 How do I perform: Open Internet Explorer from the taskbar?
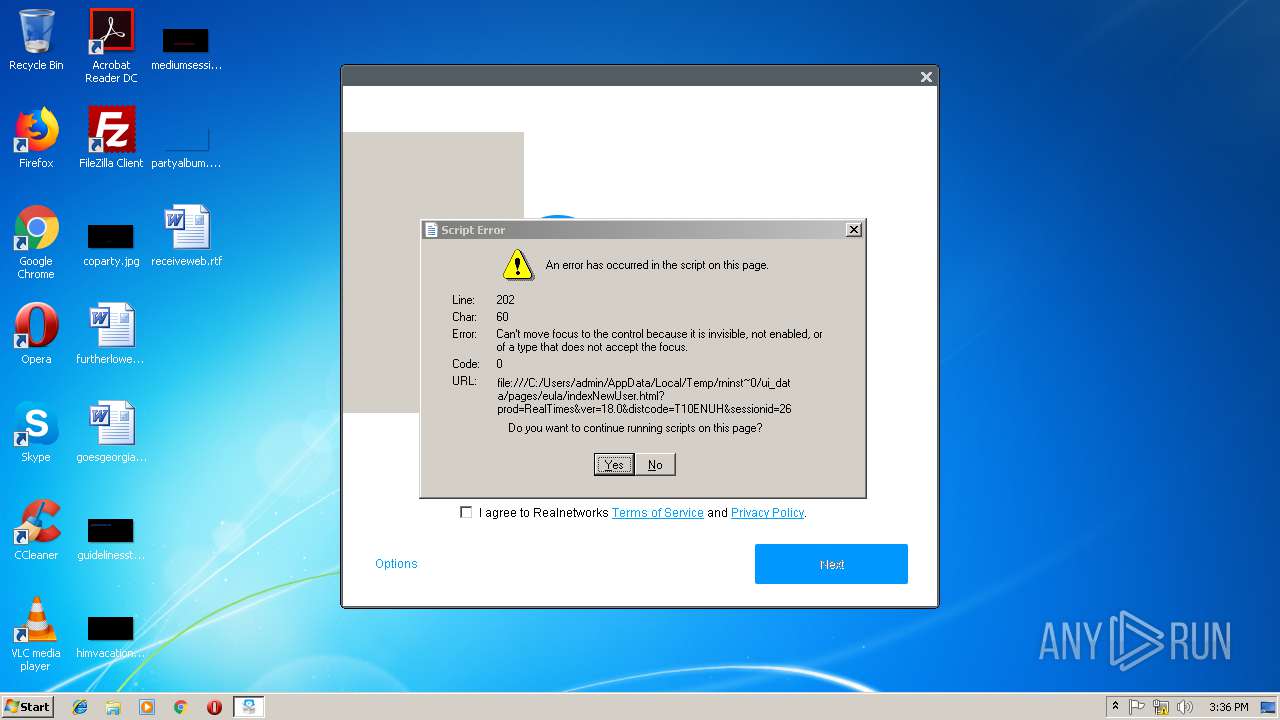point(80,707)
